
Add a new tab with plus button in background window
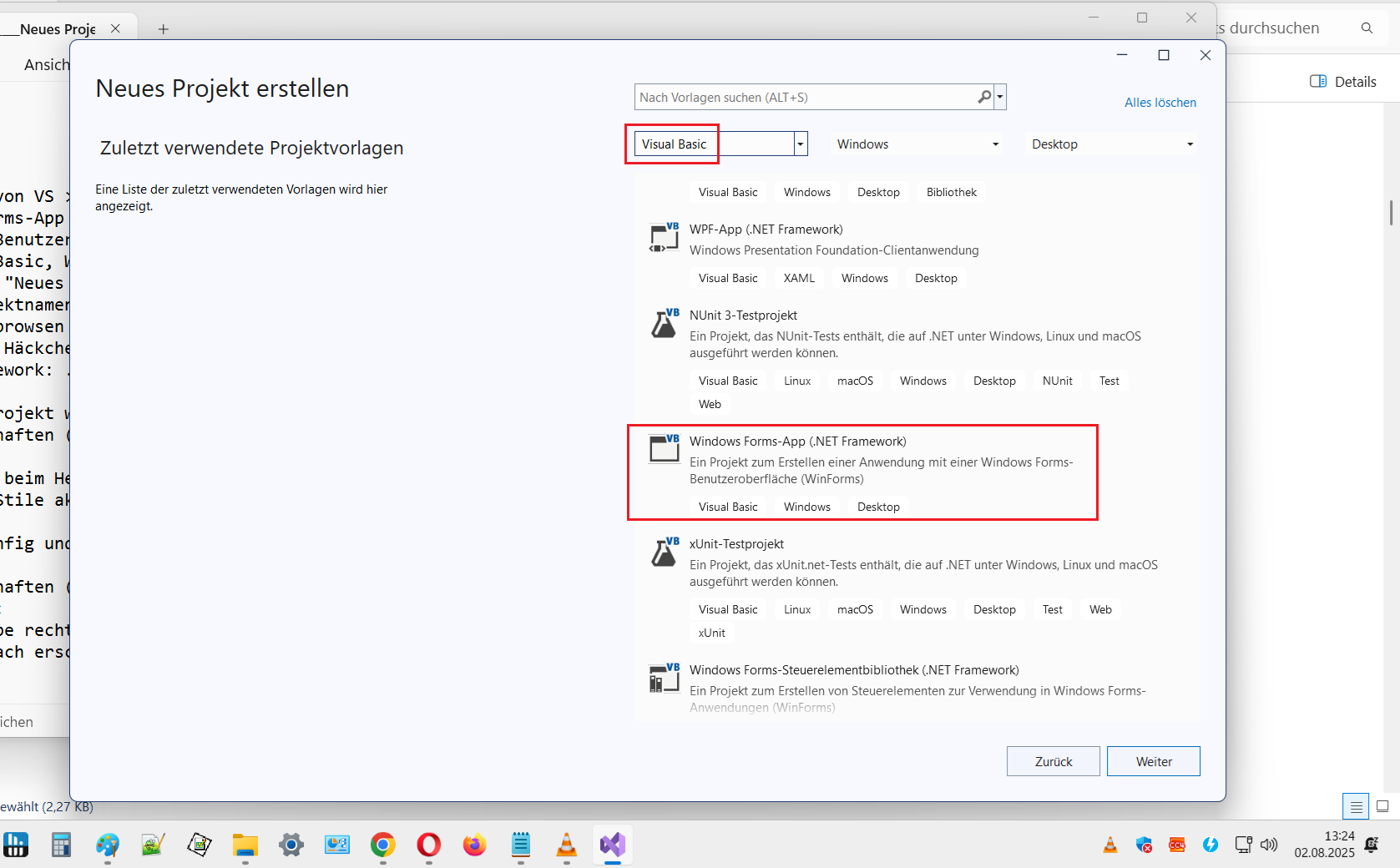pos(164,29)
